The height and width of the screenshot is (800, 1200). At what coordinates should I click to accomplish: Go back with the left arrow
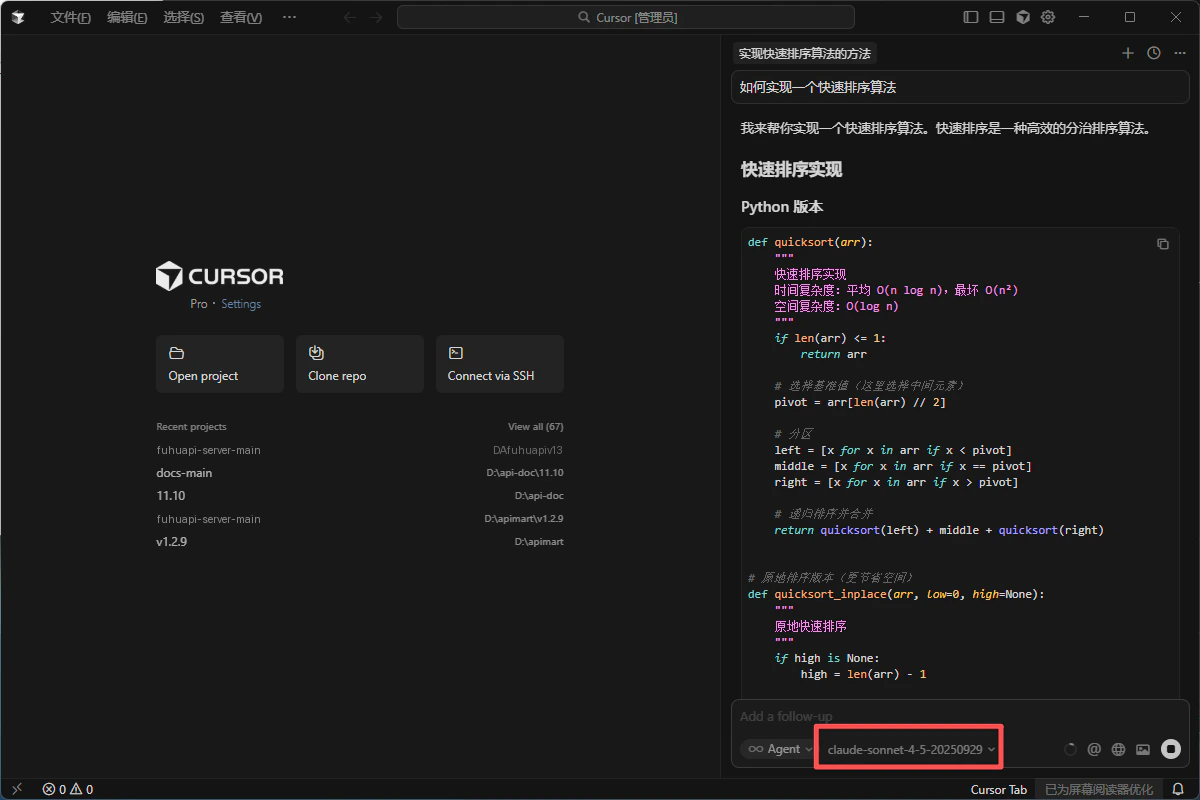(x=349, y=17)
